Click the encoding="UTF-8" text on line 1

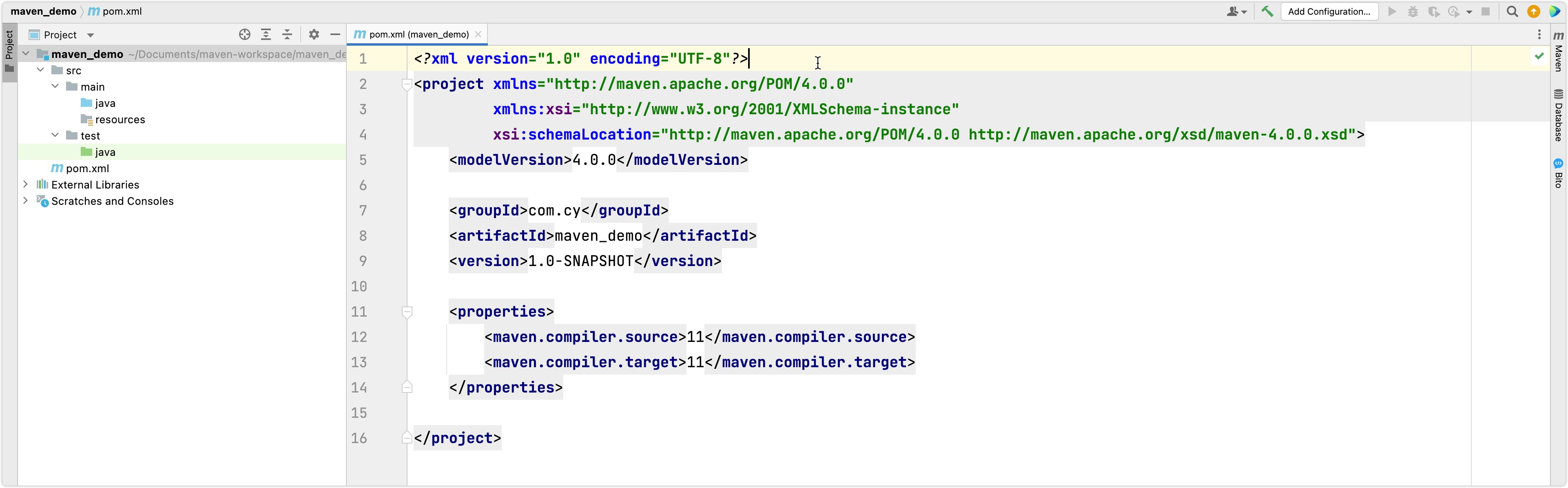tap(660, 59)
